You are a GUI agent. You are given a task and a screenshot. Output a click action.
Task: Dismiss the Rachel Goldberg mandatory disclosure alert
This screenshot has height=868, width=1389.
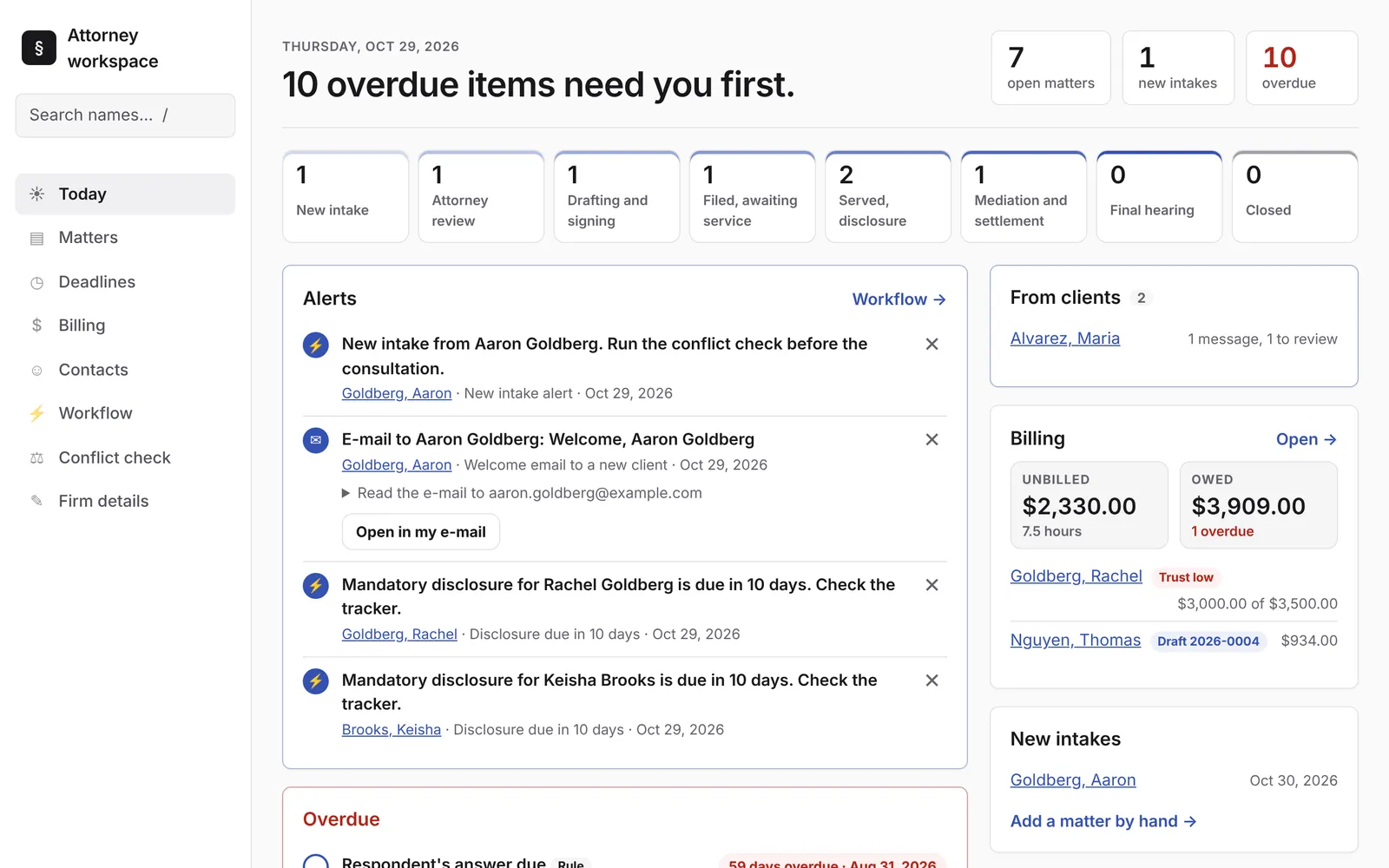tap(931, 585)
